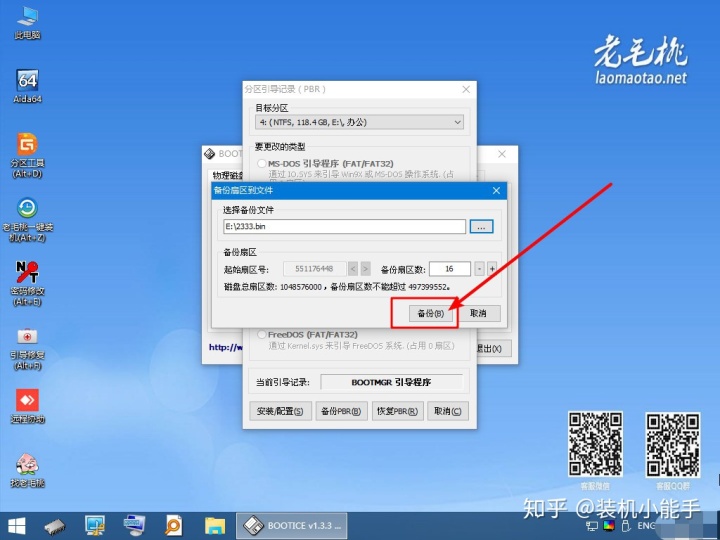
Task: Click the 备份(B) button
Action: click(430, 314)
